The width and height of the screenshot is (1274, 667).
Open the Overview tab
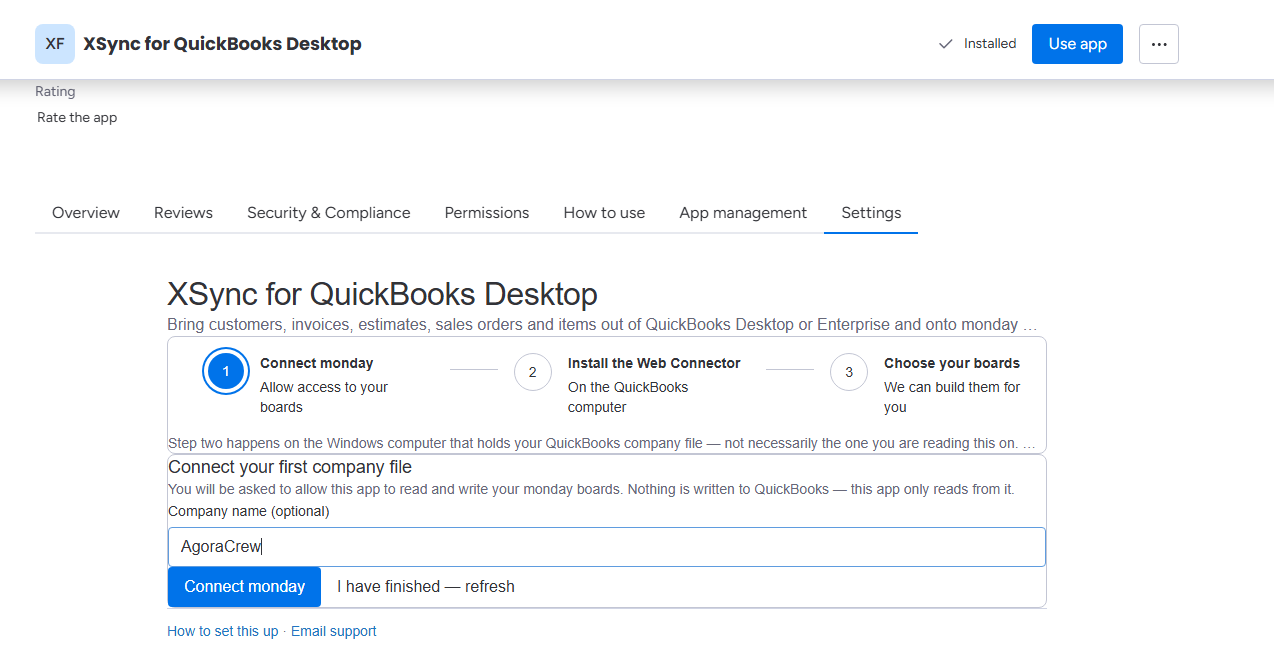tap(86, 213)
